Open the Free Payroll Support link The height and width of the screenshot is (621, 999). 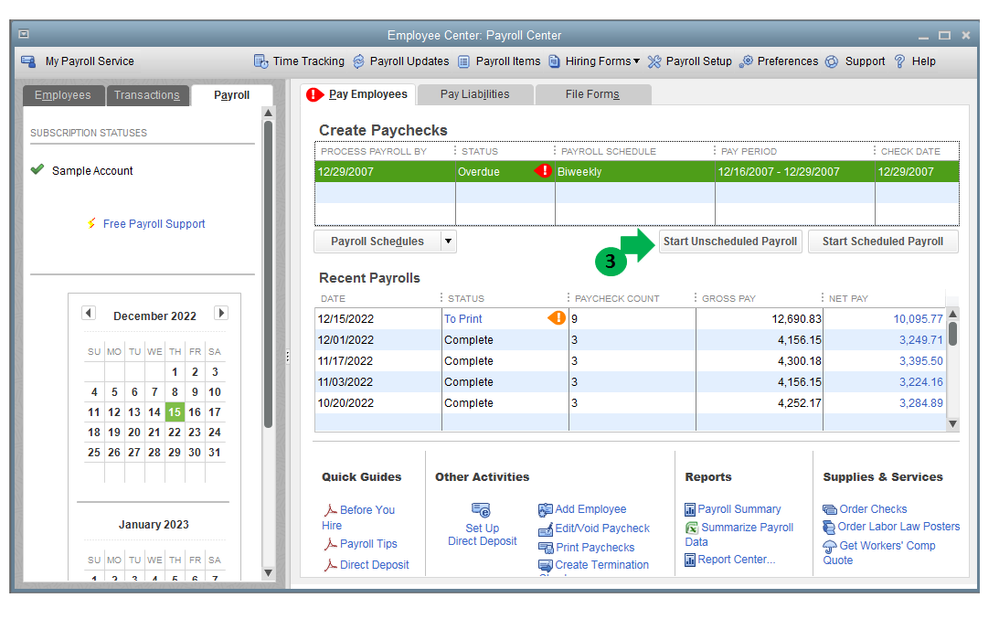[x=154, y=224]
